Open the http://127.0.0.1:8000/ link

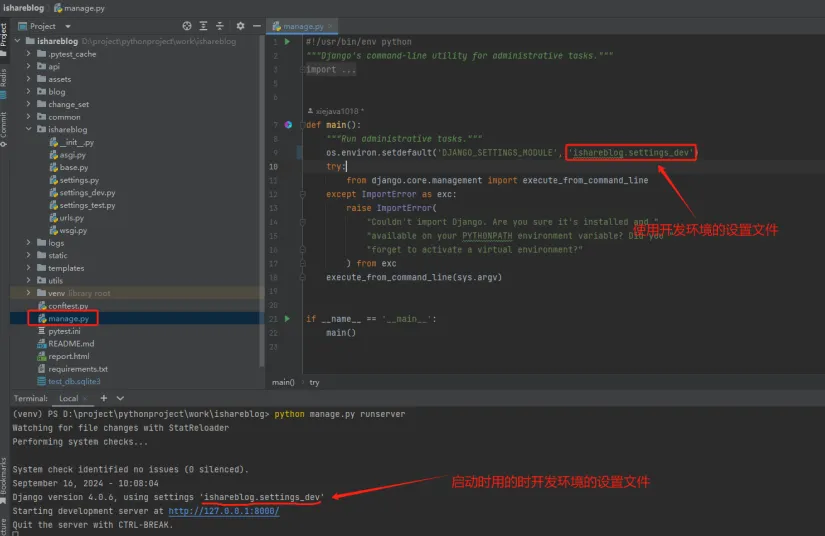(x=223, y=511)
